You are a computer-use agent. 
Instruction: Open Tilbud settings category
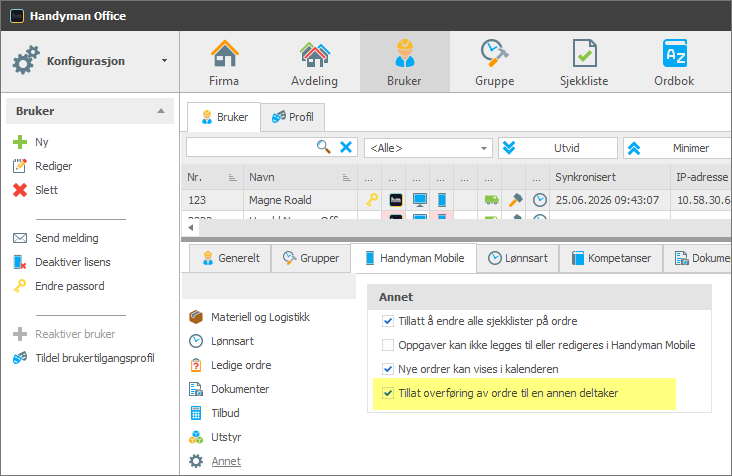pos(214,413)
